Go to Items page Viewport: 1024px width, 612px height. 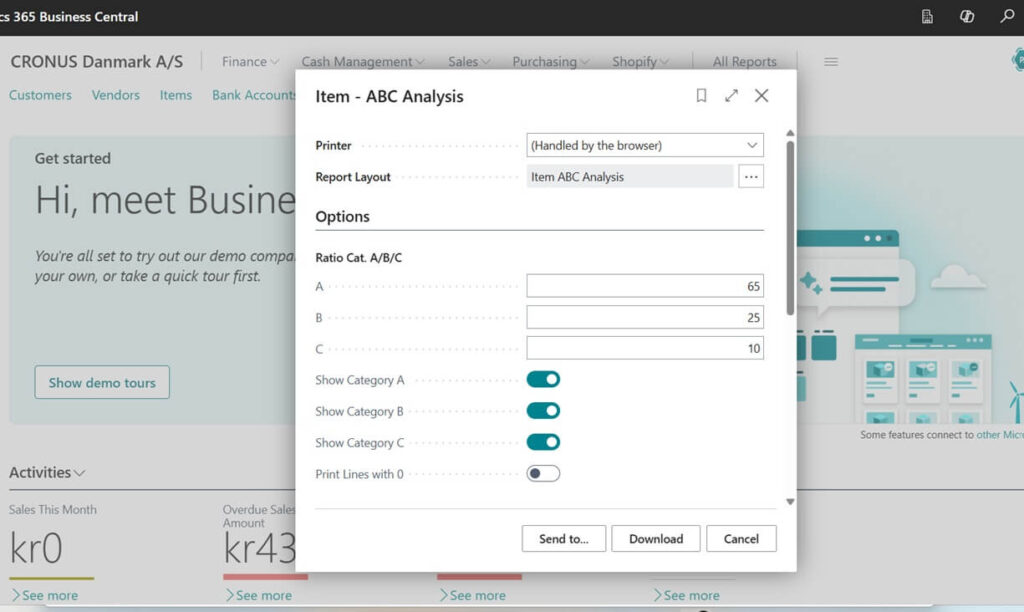[176, 95]
